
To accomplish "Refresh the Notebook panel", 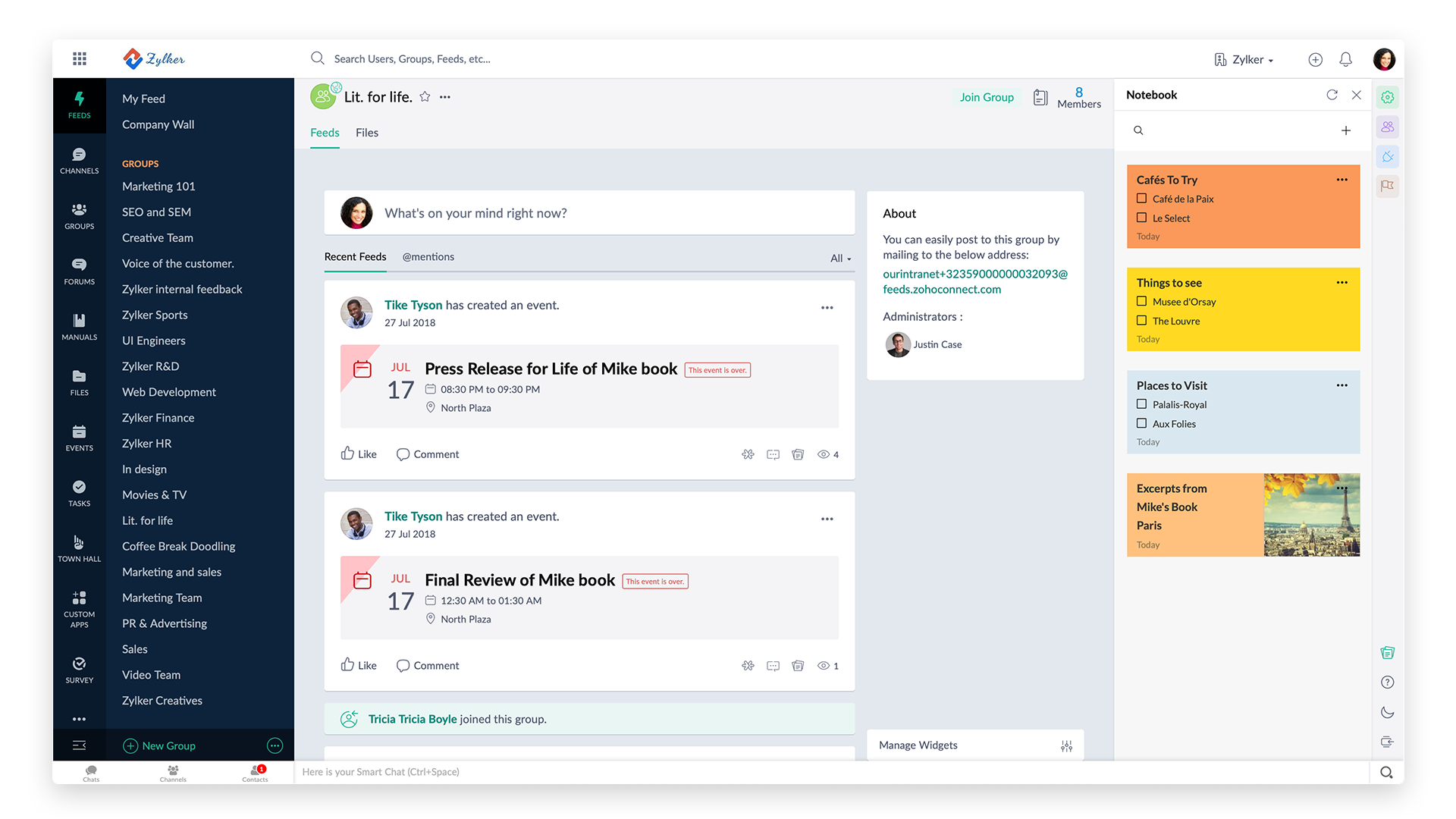I will [x=1332, y=95].
